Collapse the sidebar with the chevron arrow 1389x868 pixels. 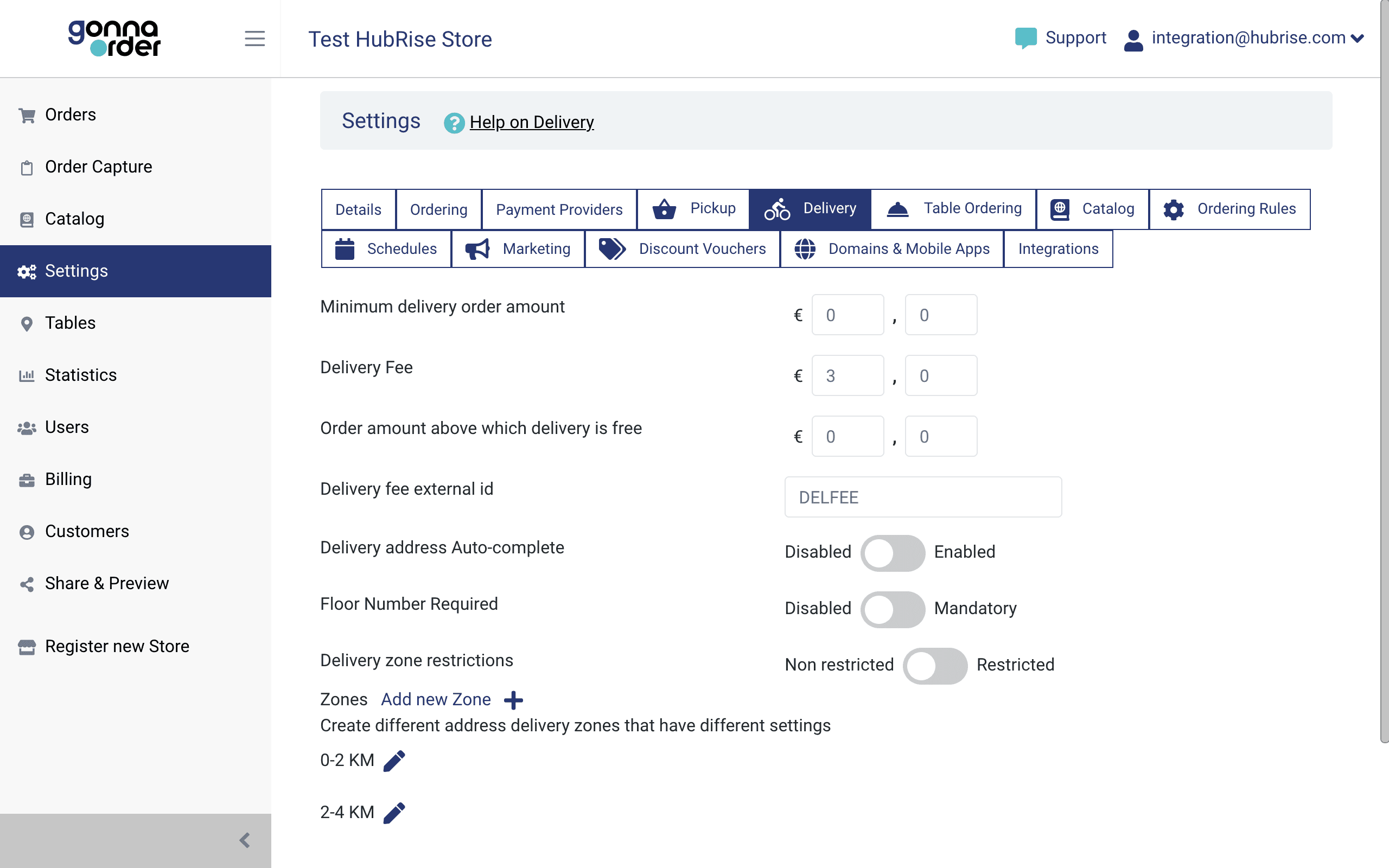(246, 840)
